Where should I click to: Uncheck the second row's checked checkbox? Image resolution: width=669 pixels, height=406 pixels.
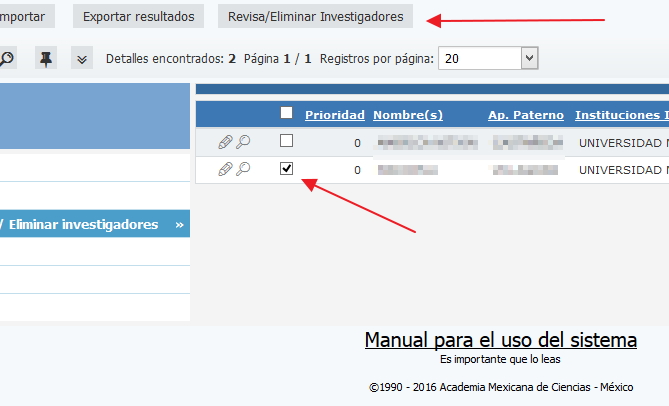pos(287,168)
